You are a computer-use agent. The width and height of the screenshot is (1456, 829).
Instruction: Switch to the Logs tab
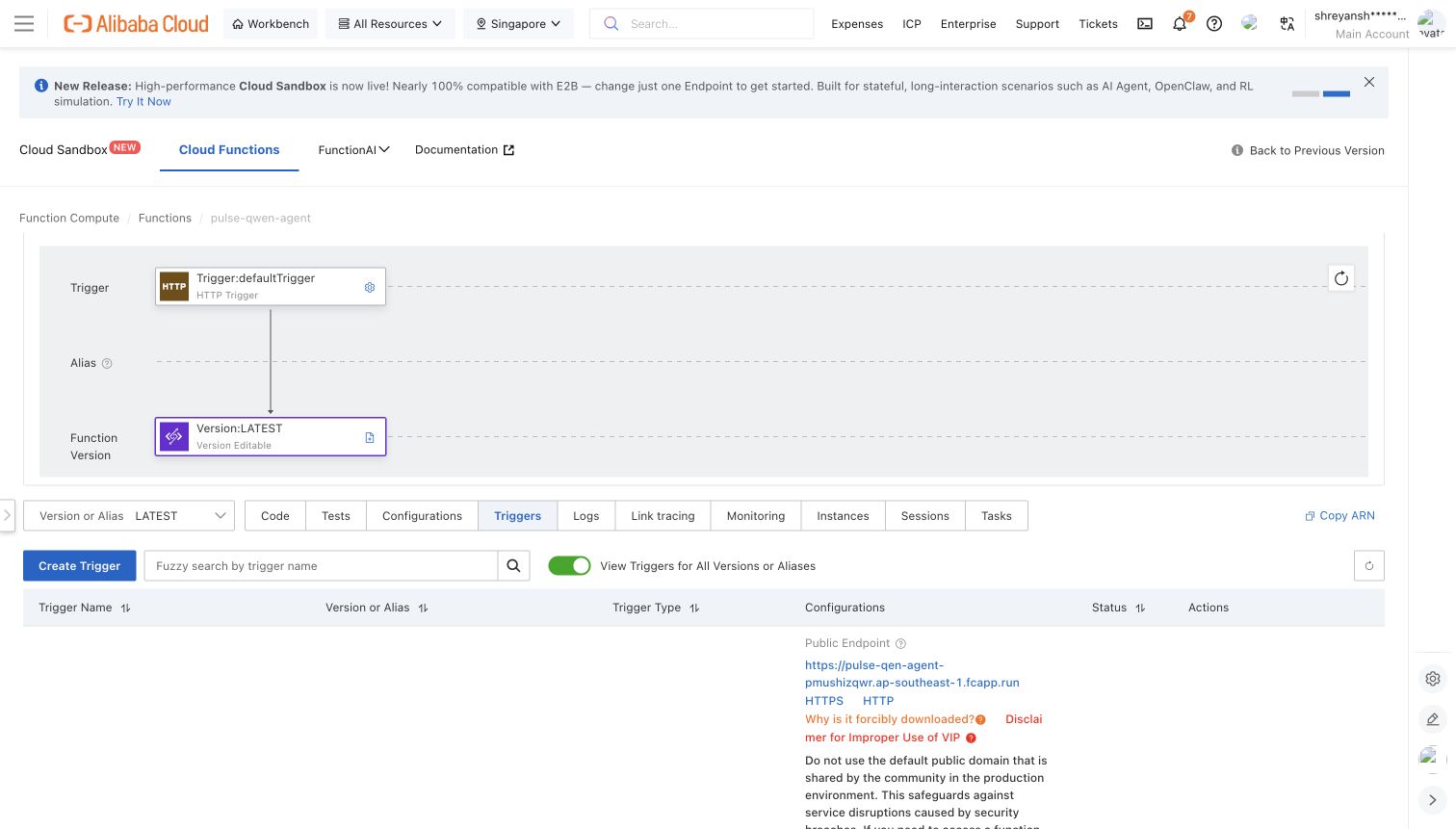click(x=585, y=516)
